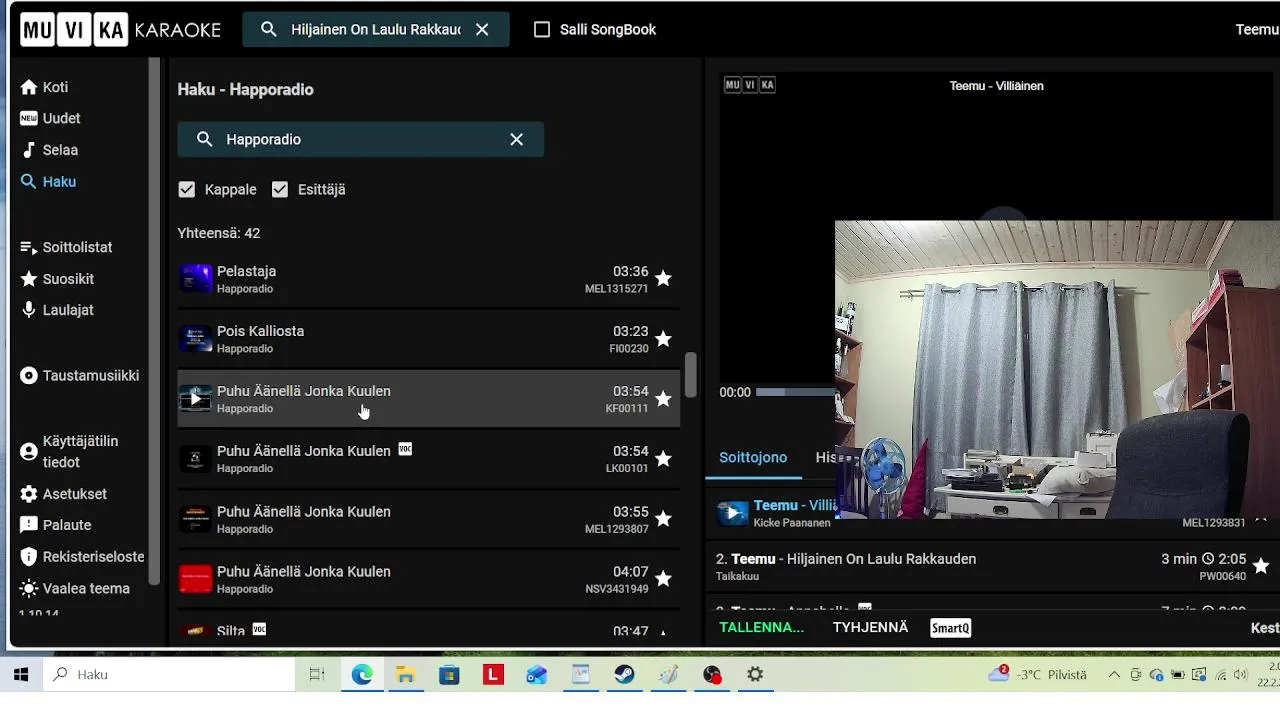Focus the top Hiljainen On Laulu search field

[x=376, y=30]
